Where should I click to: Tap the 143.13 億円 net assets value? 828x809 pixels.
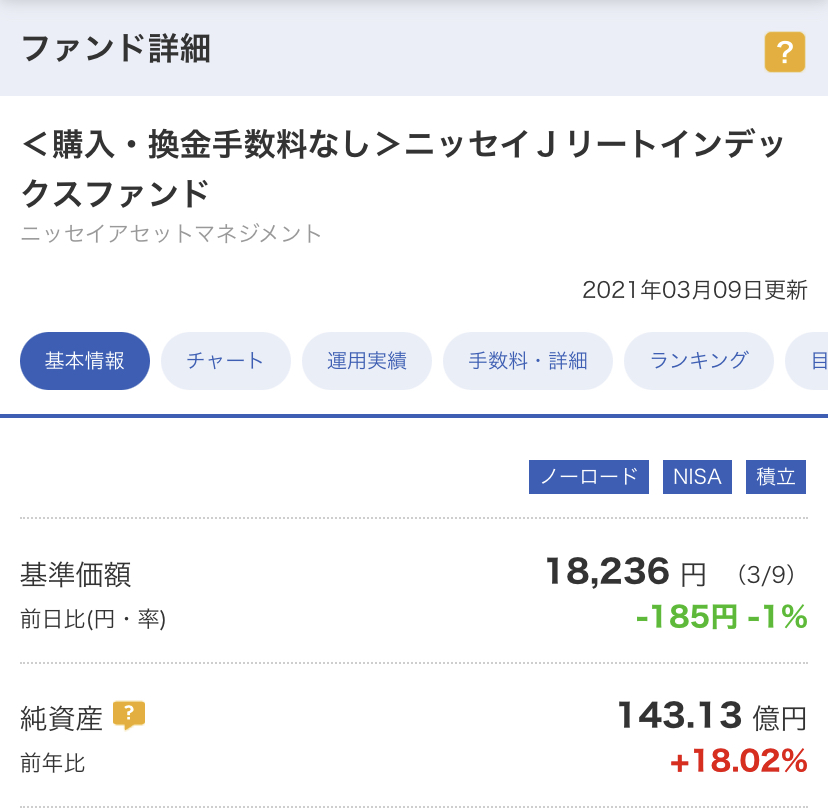pyautogui.click(x=712, y=716)
